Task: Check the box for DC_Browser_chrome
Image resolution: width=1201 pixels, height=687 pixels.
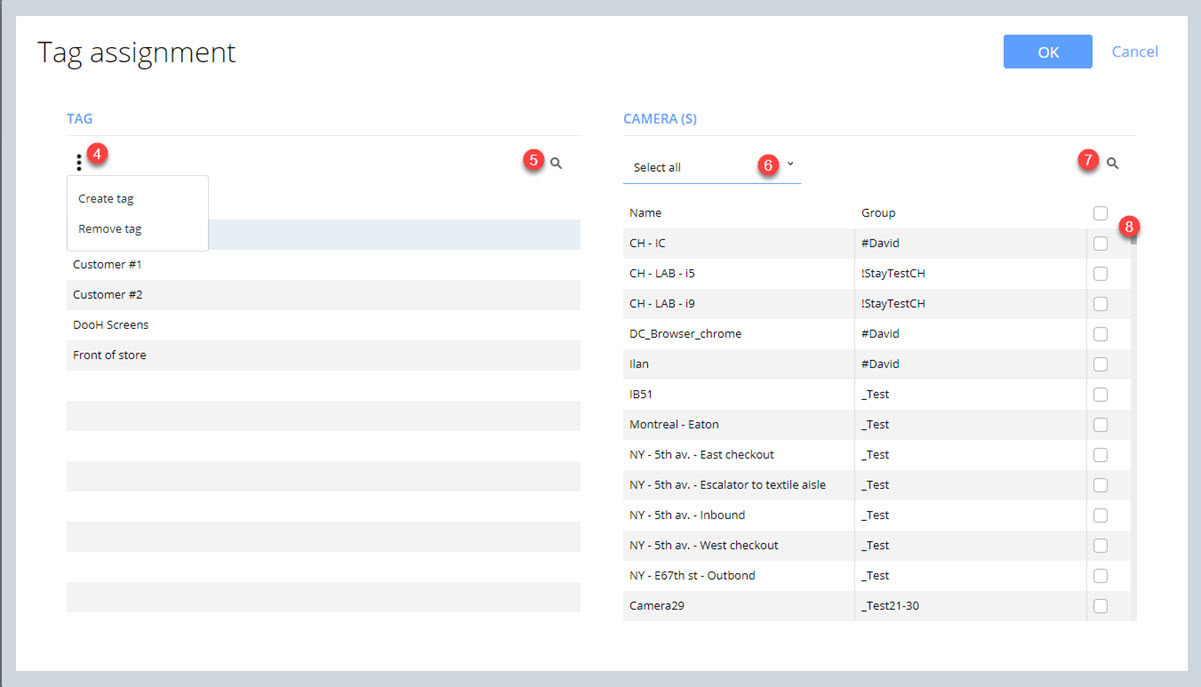Action: click(x=1101, y=334)
